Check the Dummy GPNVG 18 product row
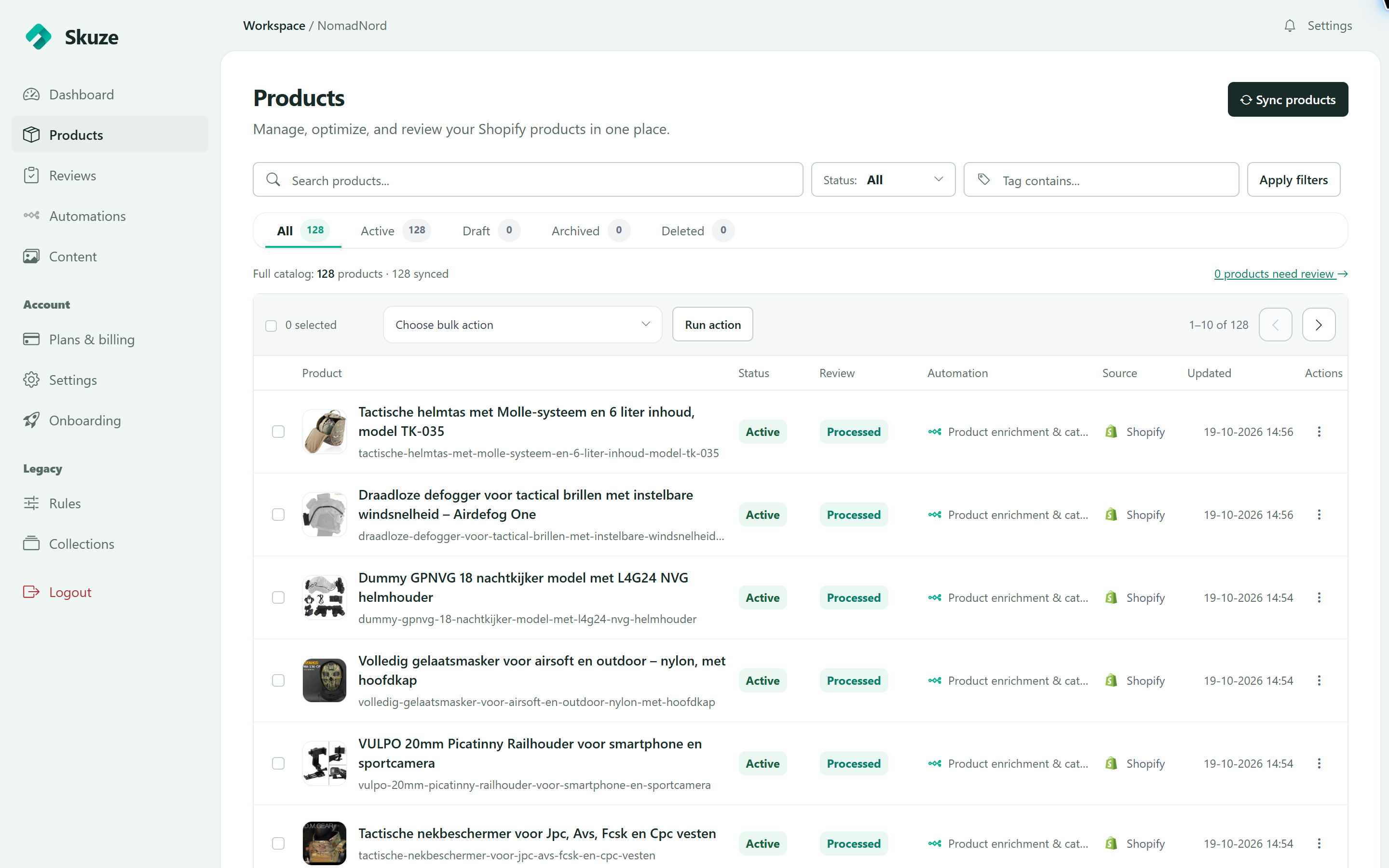 tap(278, 597)
